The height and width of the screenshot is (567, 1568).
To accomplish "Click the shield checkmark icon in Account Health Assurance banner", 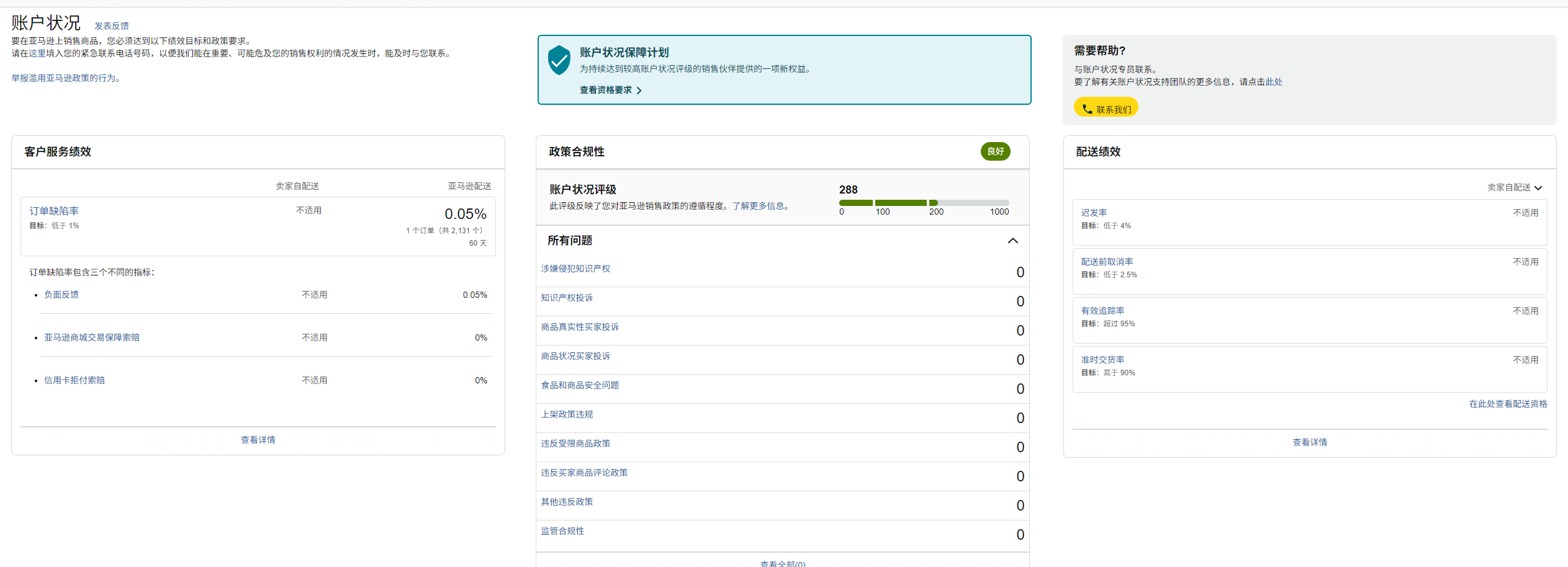I will pyautogui.click(x=559, y=60).
